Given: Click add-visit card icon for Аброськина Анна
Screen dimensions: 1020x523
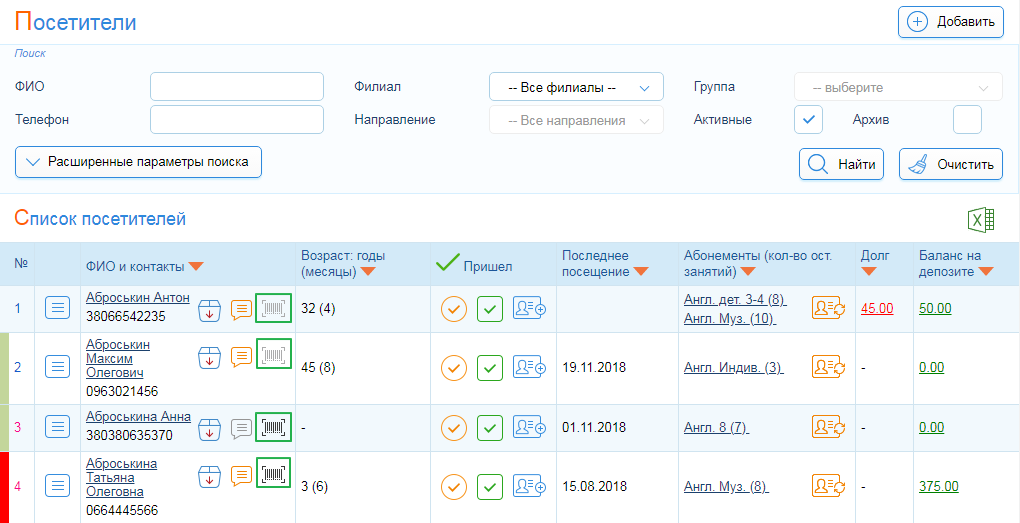Looking at the screenshot, I should click(x=530, y=427).
